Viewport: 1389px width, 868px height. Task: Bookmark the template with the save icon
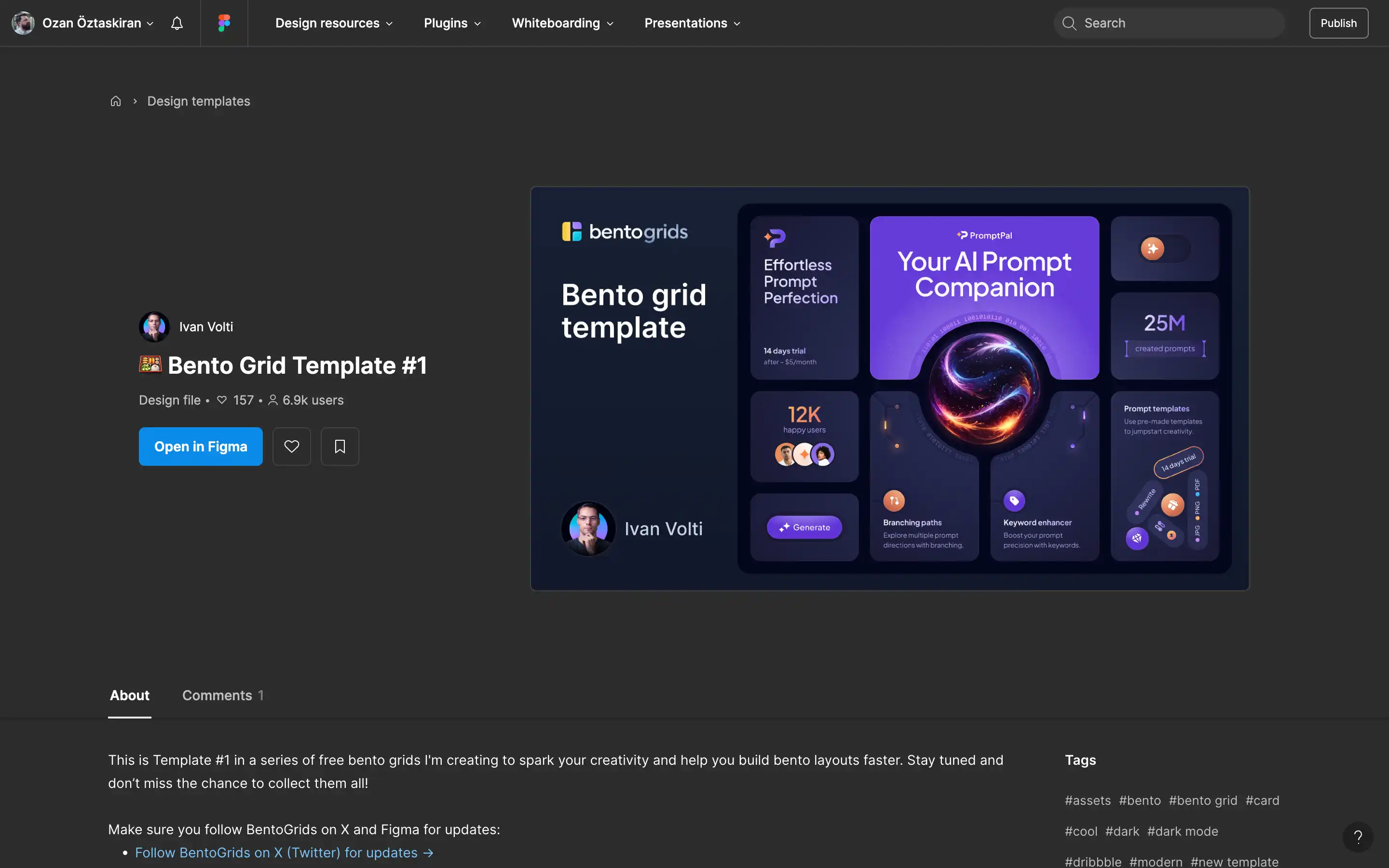(340, 446)
